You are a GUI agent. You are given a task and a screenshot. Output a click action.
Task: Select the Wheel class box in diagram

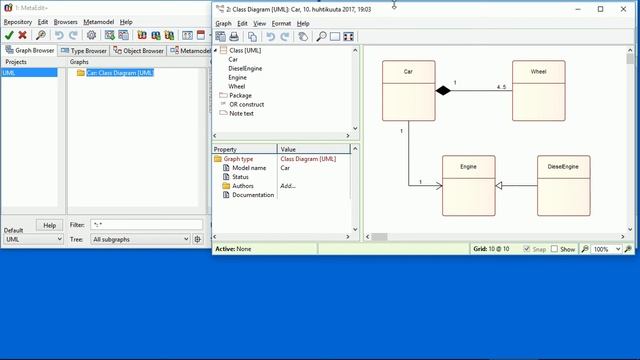click(x=539, y=91)
